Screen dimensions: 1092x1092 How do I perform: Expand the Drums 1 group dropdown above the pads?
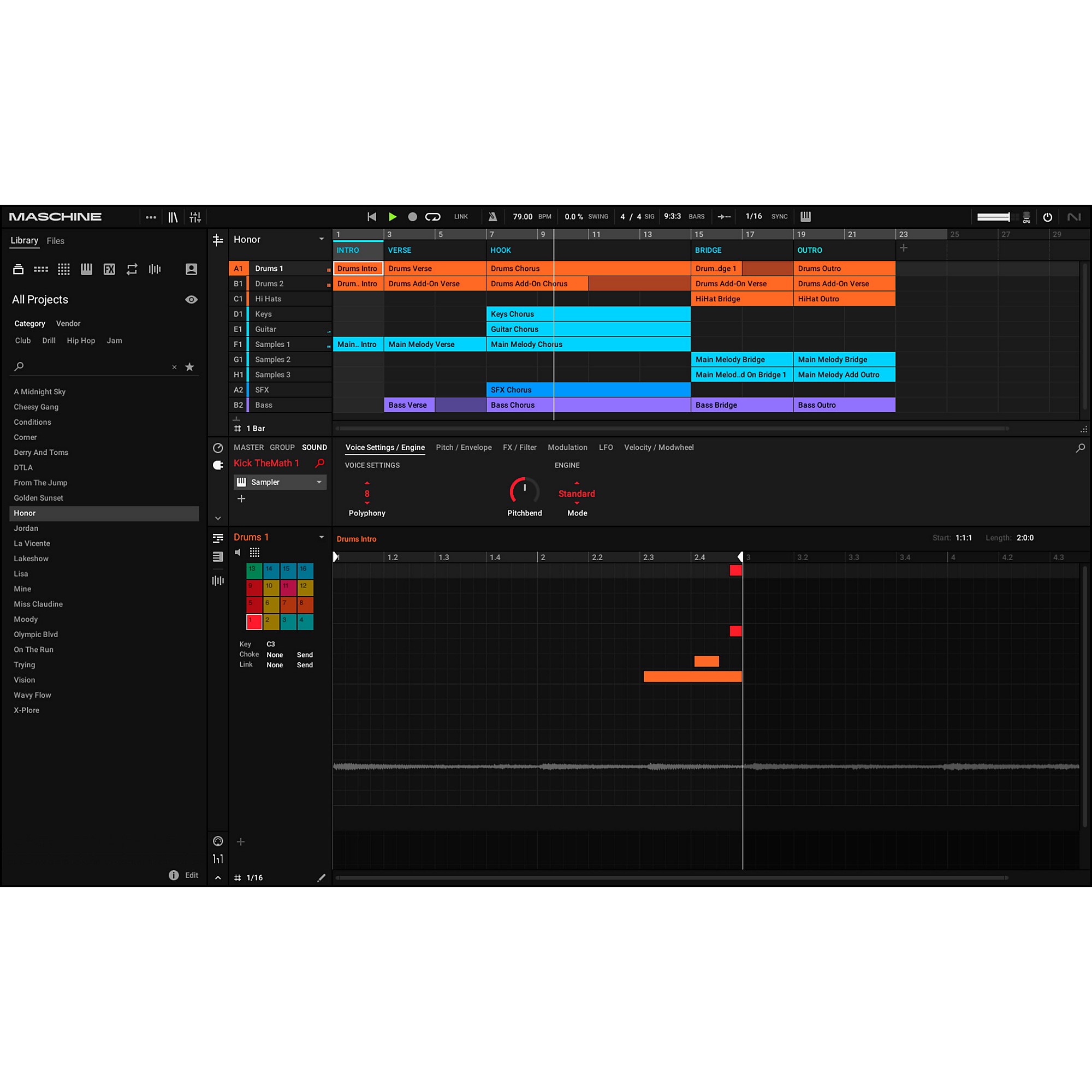[321, 537]
